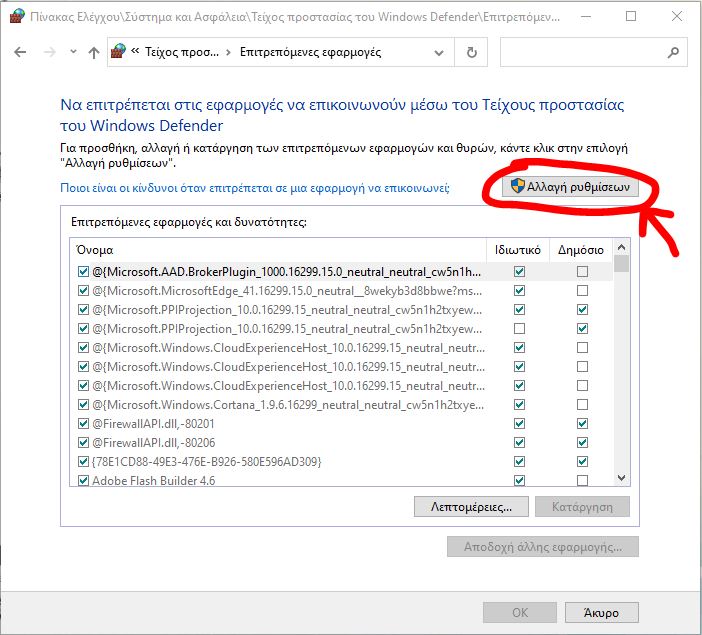Go up one folder level
Image resolution: width=702 pixels, height=635 pixels.
point(94,52)
